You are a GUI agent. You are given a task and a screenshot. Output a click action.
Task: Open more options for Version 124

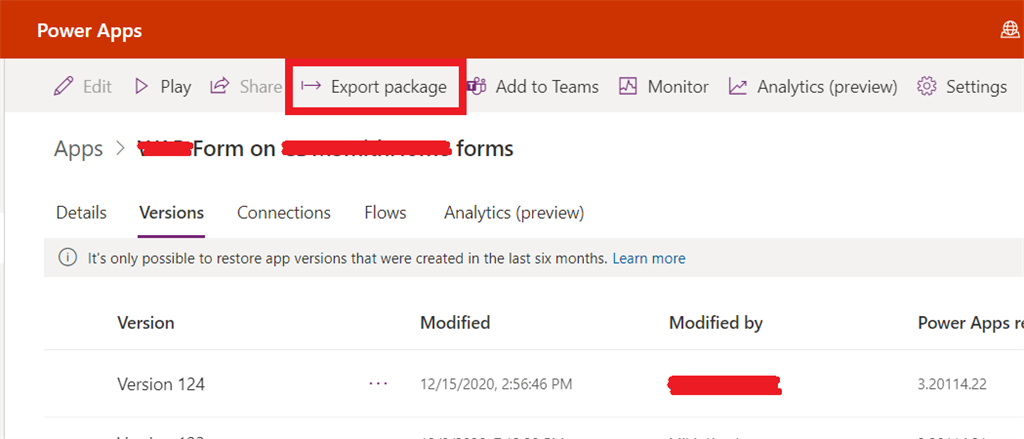pos(378,384)
